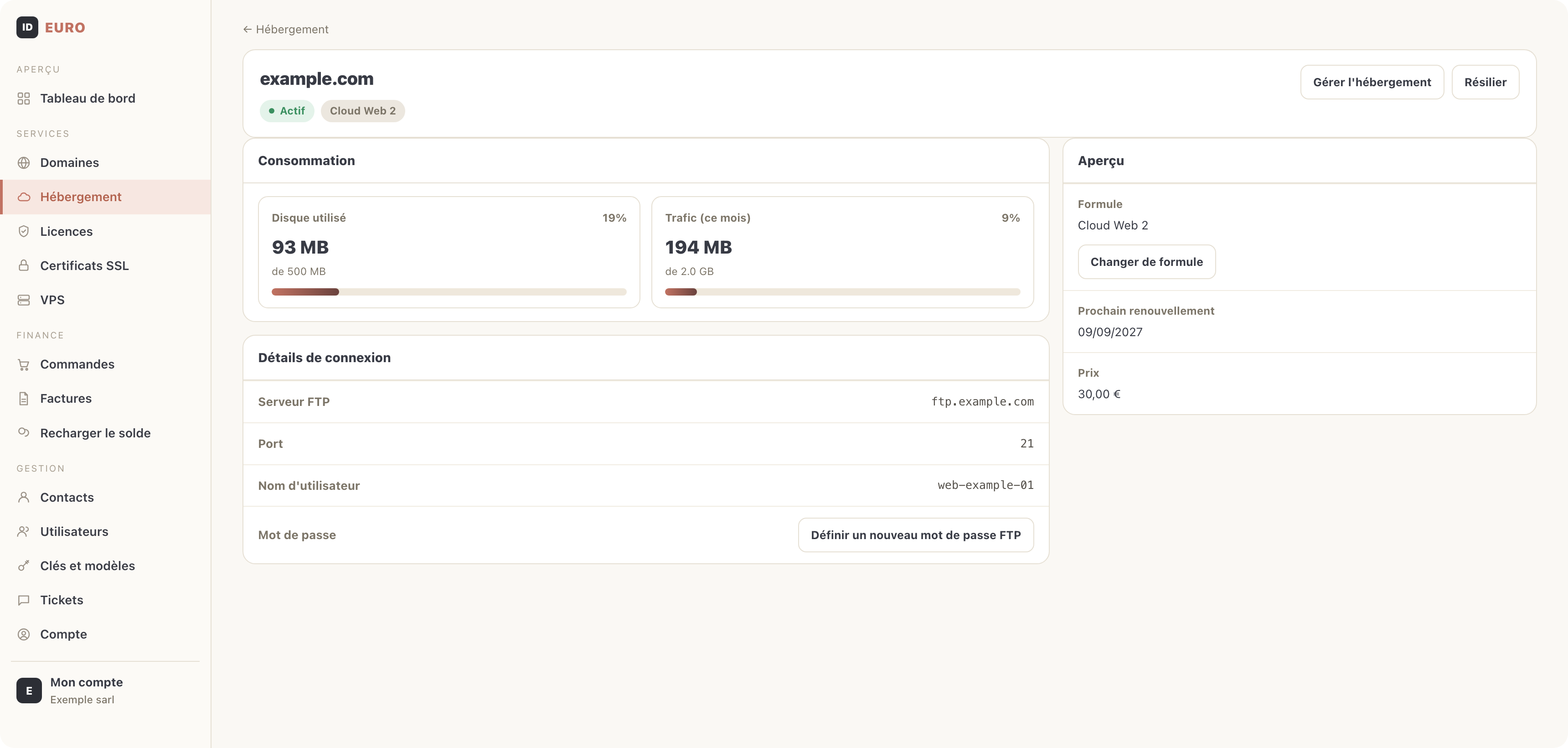Image resolution: width=1568 pixels, height=748 pixels.
Task: Click the Clés et modèles key icon
Action: tap(24, 566)
